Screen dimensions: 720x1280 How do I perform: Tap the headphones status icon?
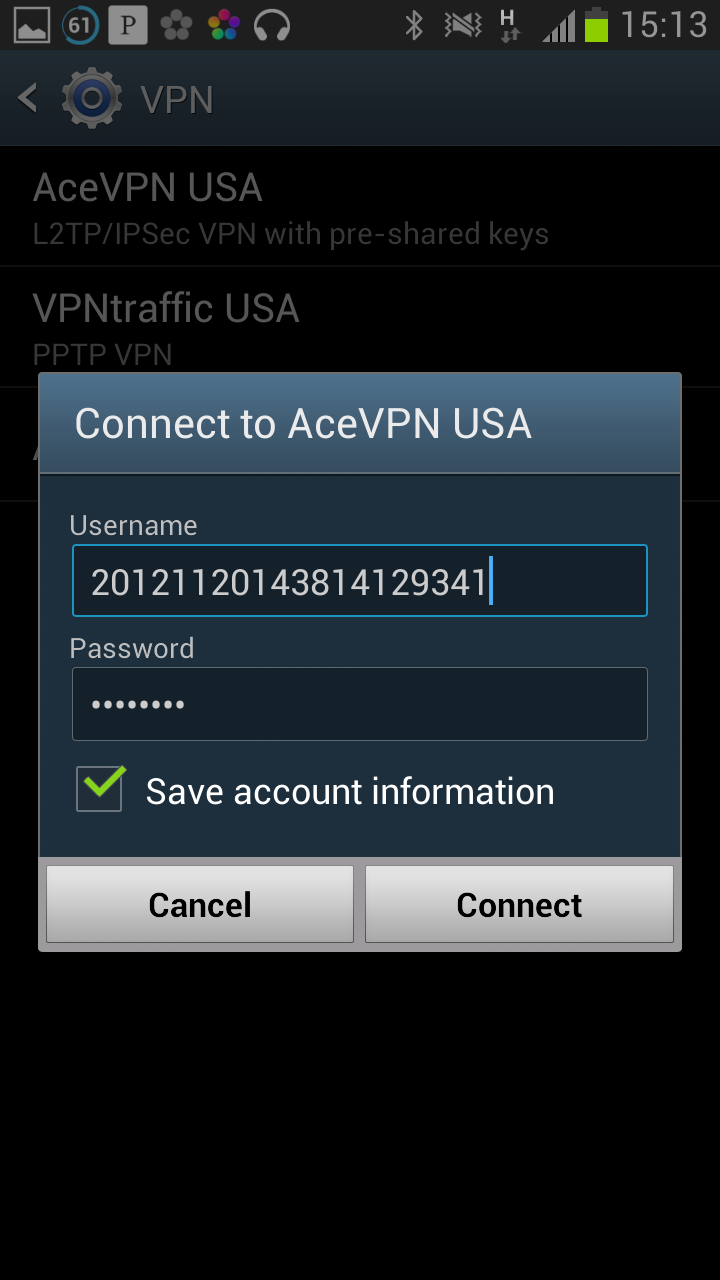tap(272, 25)
